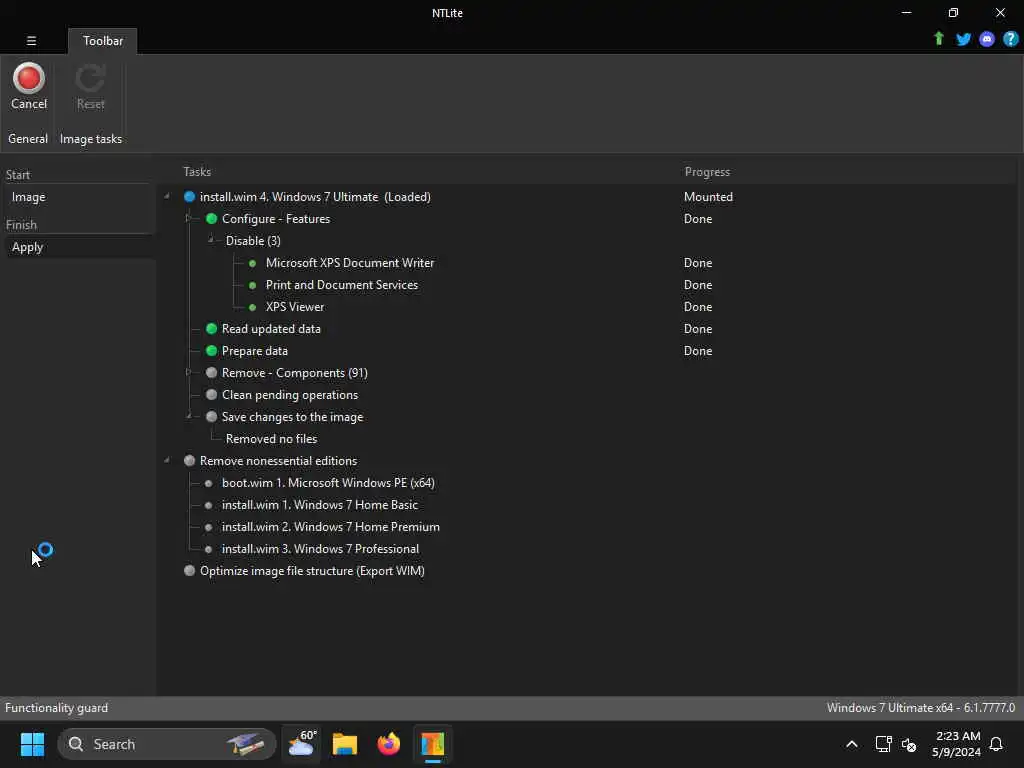Select Removed no files entry
Viewport: 1024px width, 768px height.
[271, 439]
